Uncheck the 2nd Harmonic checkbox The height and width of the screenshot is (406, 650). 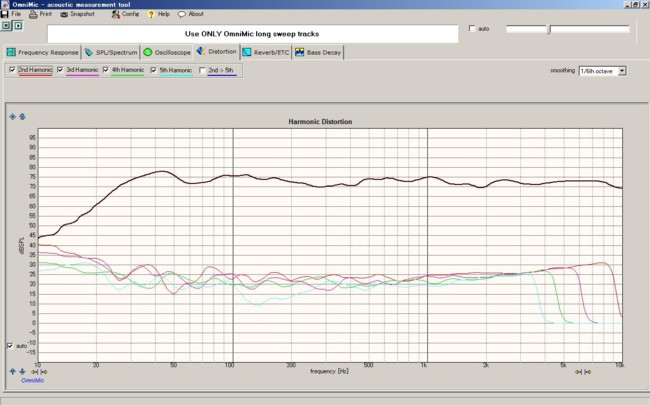12,70
